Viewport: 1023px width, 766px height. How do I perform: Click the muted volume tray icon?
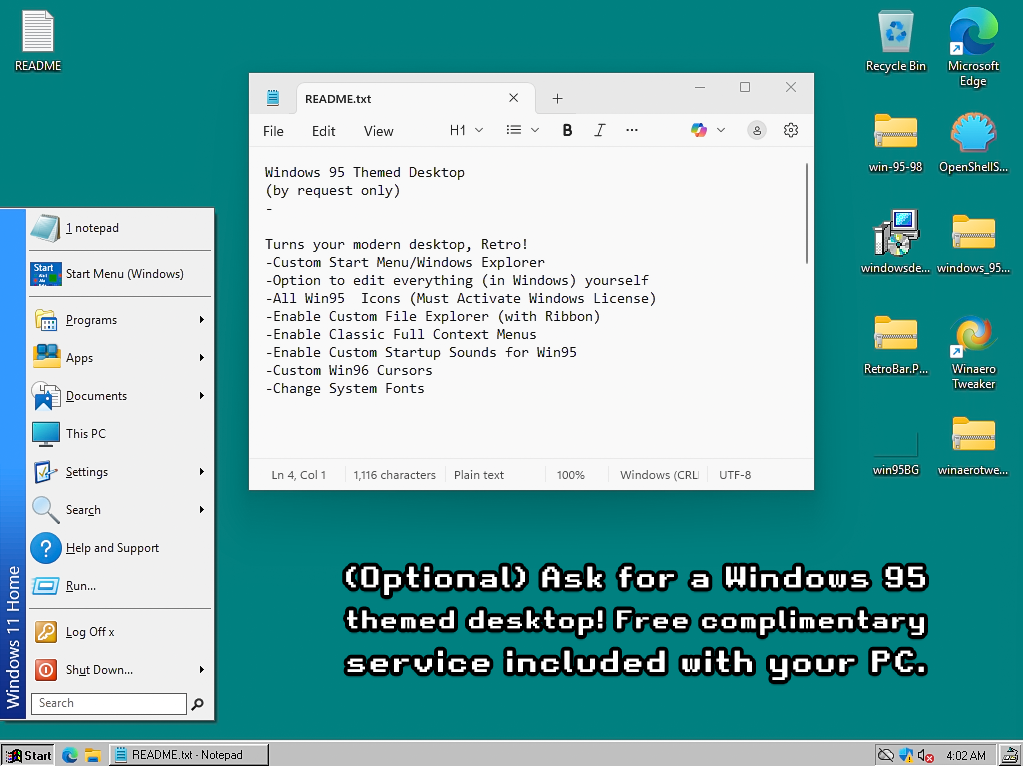click(925, 755)
